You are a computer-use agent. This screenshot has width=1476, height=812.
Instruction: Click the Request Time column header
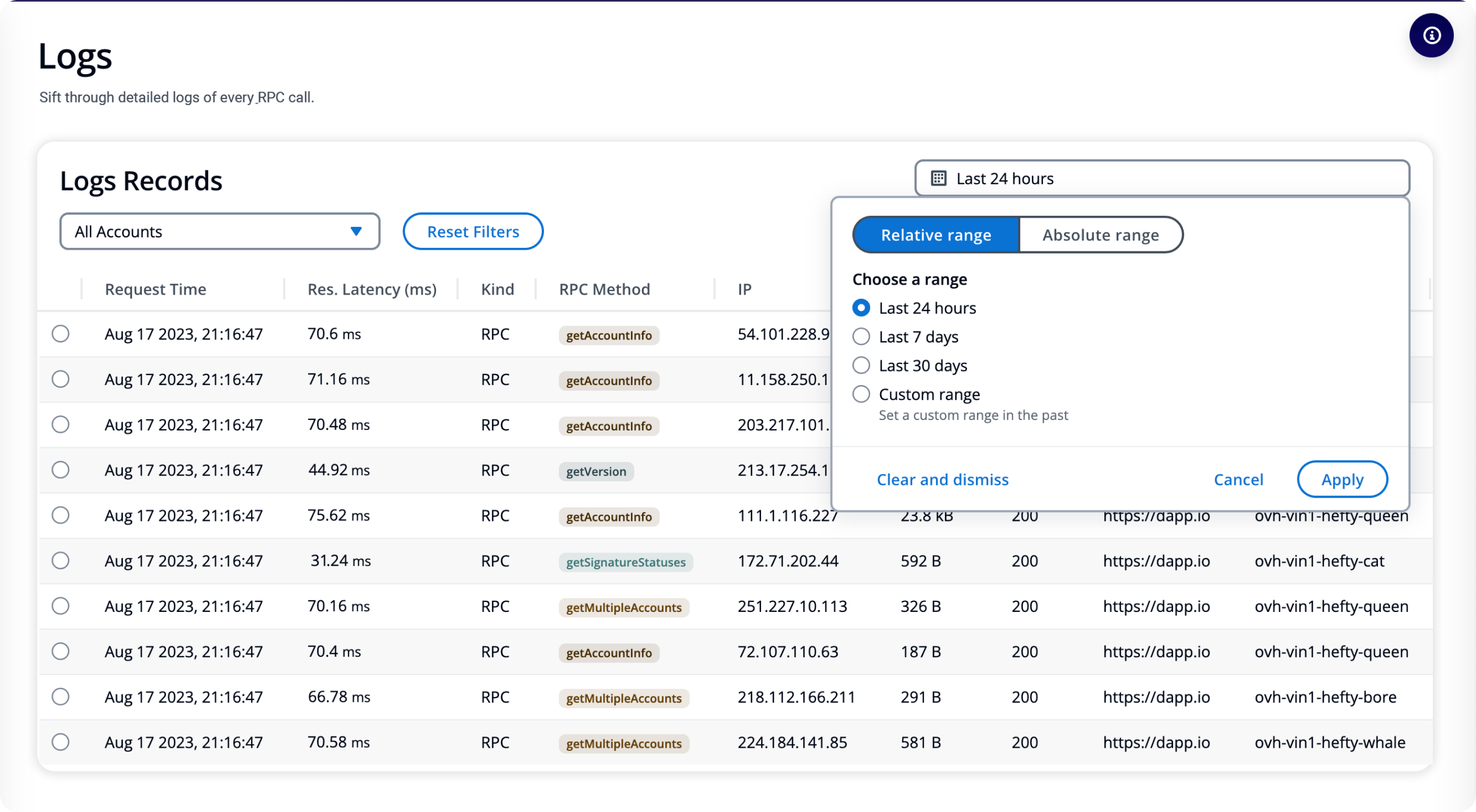(155, 289)
